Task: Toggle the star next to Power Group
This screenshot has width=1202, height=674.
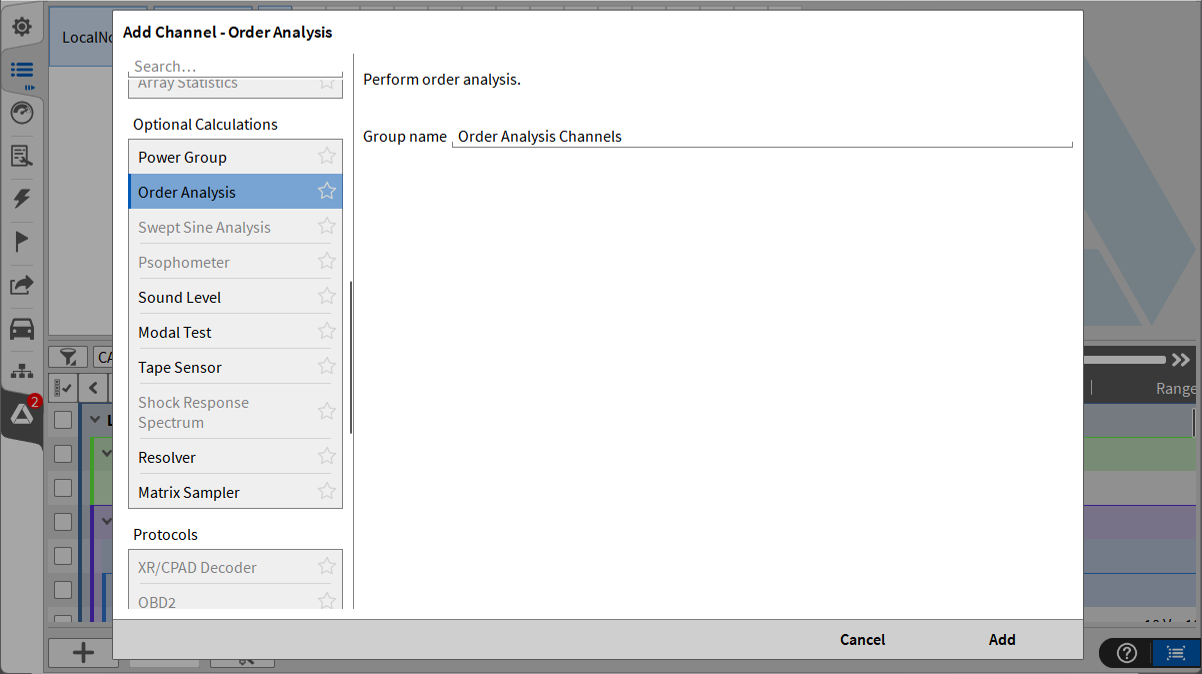Action: coord(326,156)
